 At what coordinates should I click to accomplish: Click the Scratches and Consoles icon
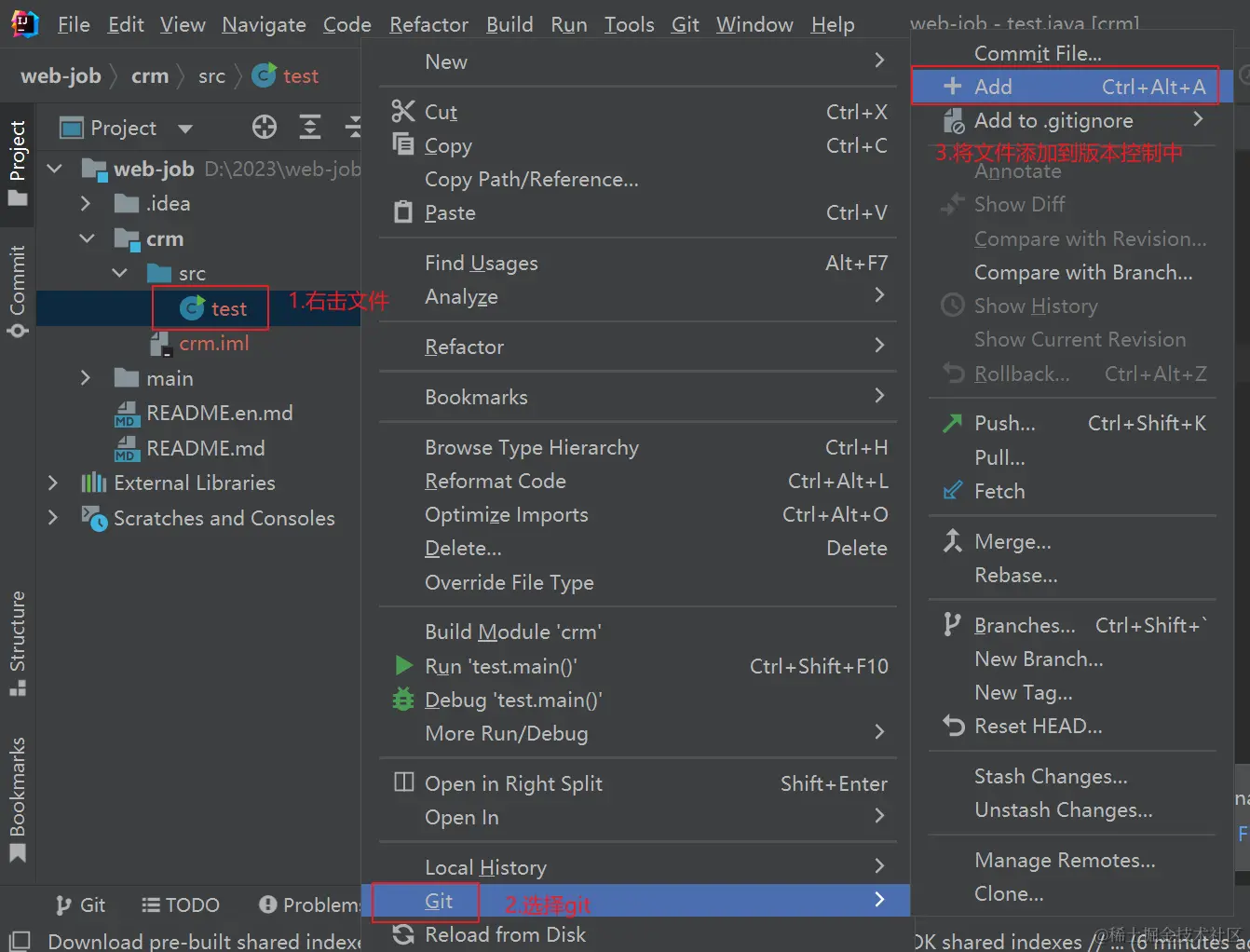[x=94, y=518]
